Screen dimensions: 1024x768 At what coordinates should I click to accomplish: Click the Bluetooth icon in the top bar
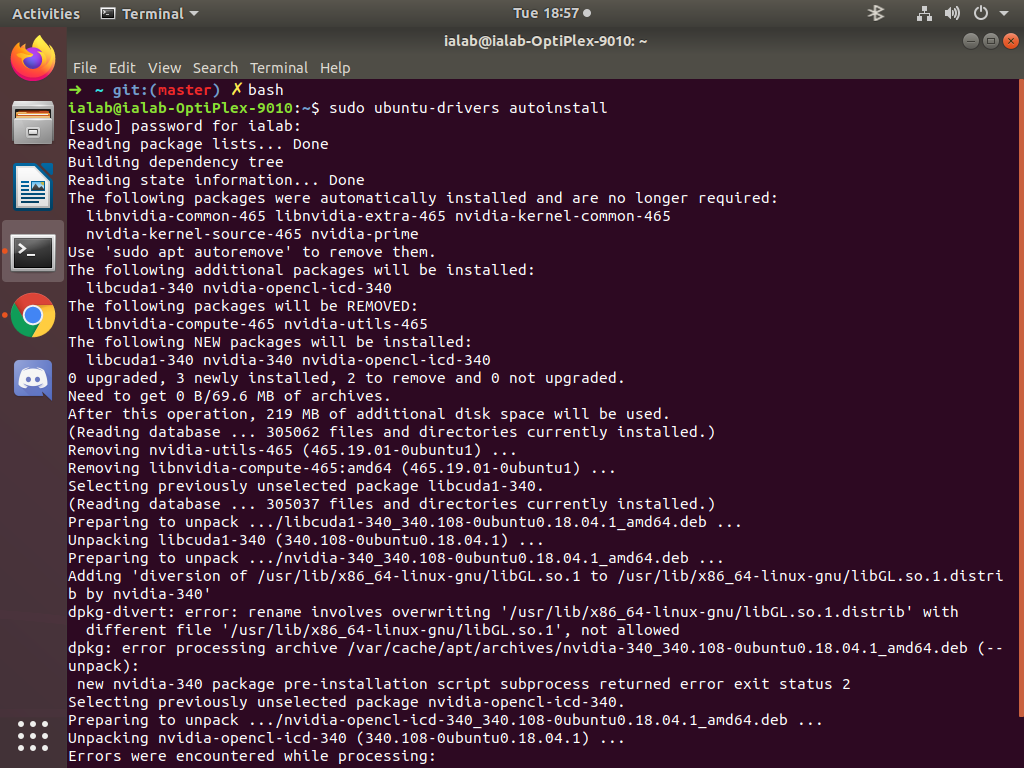(874, 13)
